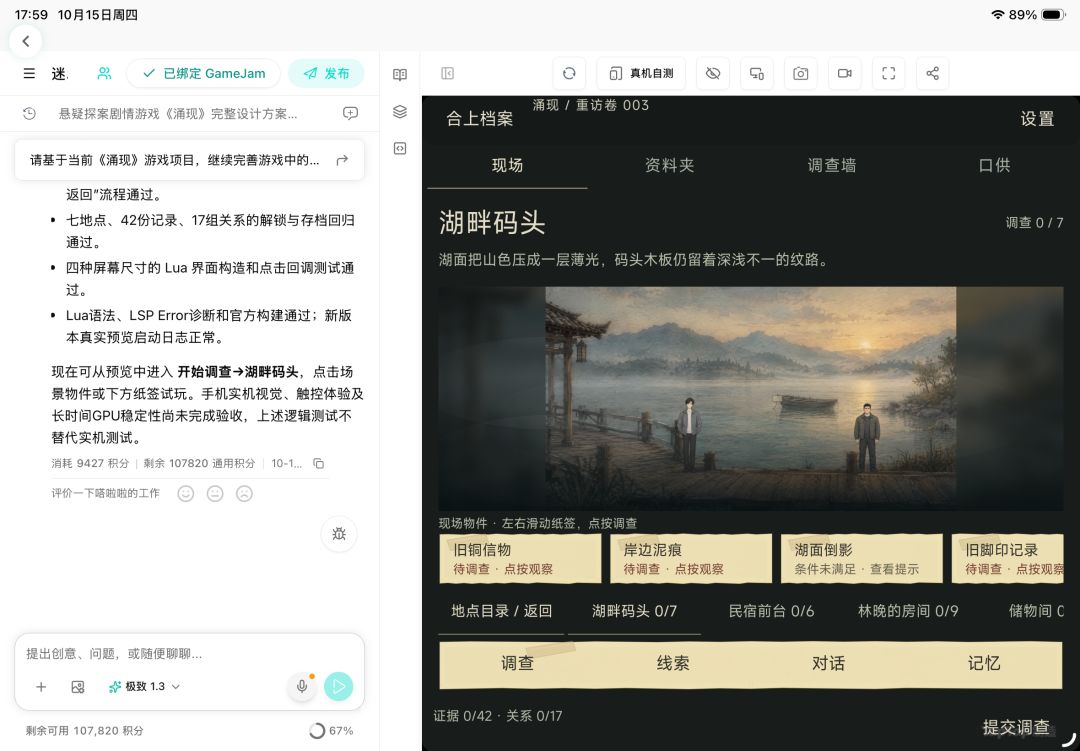
Task: Click 提交调查 at the bottom of the game
Action: [1016, 727]
